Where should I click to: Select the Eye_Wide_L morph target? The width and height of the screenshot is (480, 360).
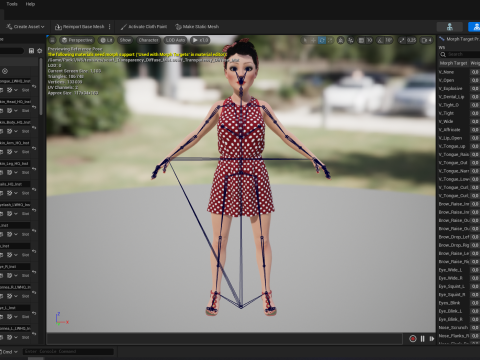tap(450, 270)
